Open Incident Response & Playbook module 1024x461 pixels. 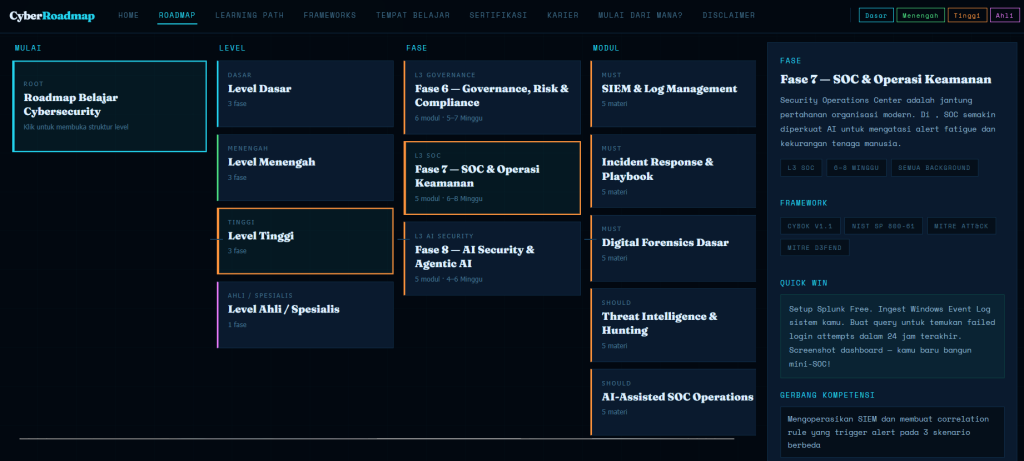pyautogui.click(x=673, y=171)
